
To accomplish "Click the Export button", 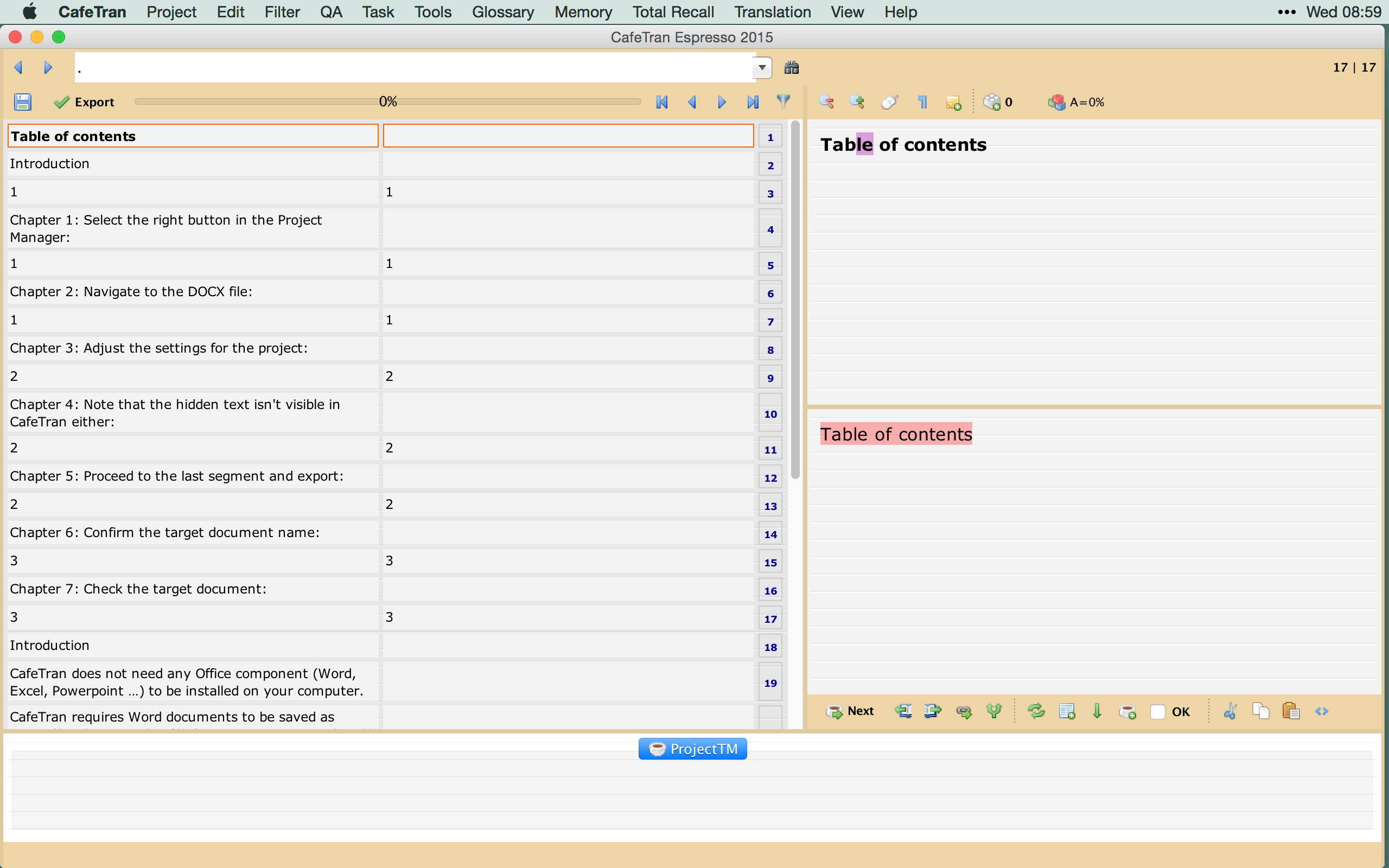I will (85, 102).
